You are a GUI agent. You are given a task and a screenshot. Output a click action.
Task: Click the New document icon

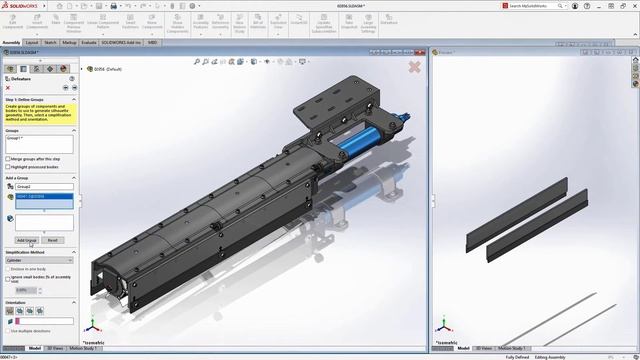tap(70, 6)
